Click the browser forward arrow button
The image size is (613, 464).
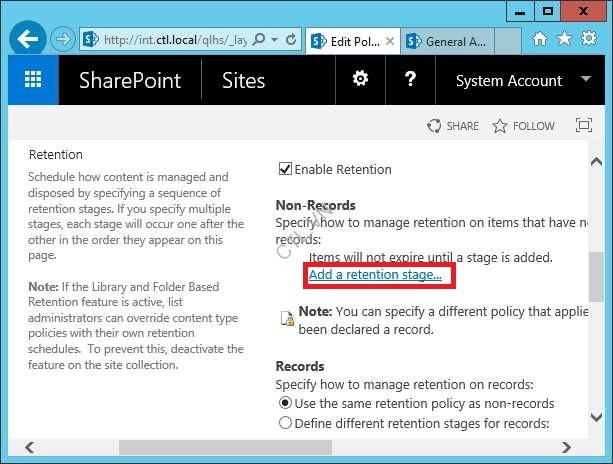coord(61,40)
